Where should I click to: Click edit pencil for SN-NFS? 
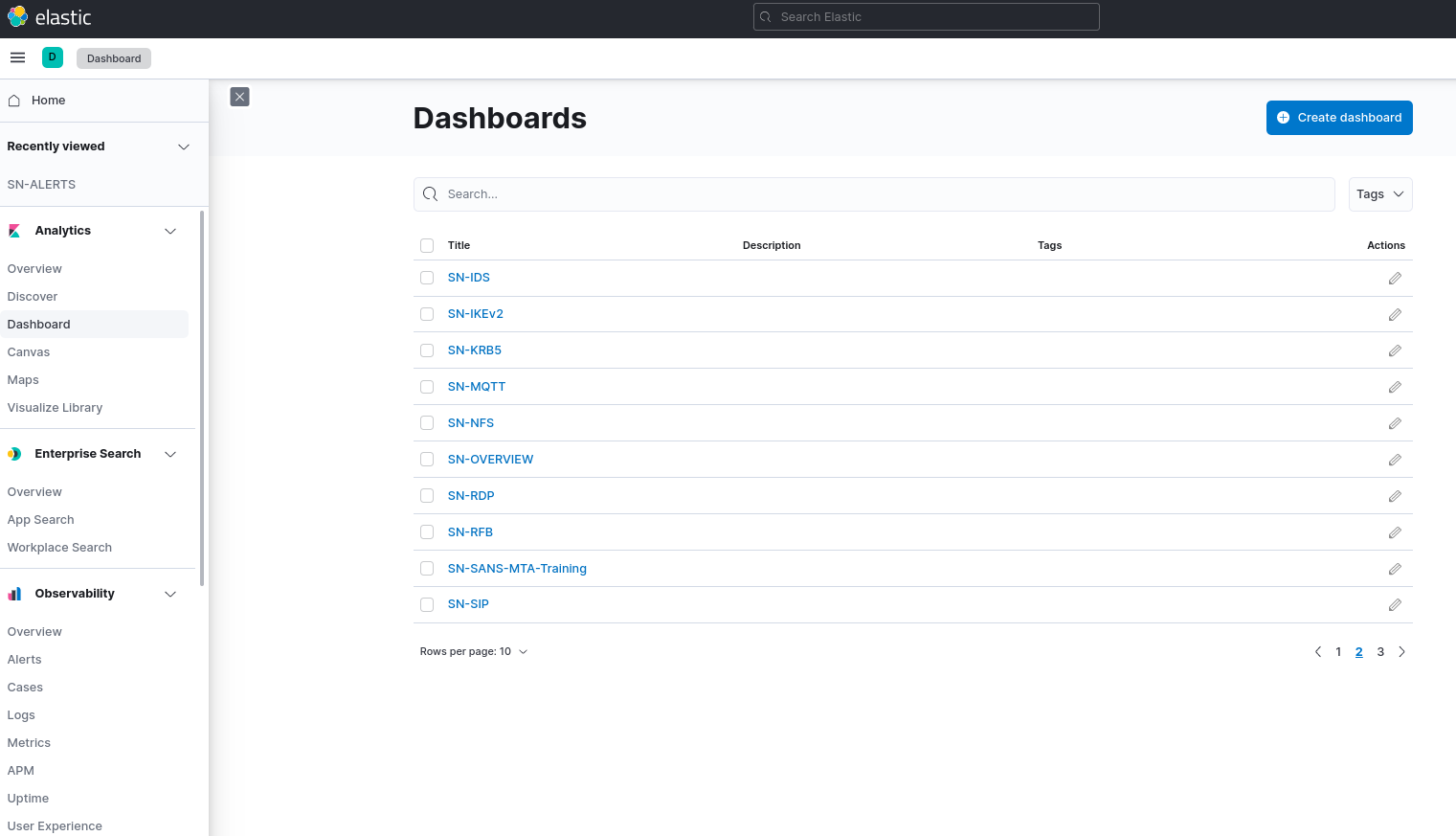[1395, 424]
